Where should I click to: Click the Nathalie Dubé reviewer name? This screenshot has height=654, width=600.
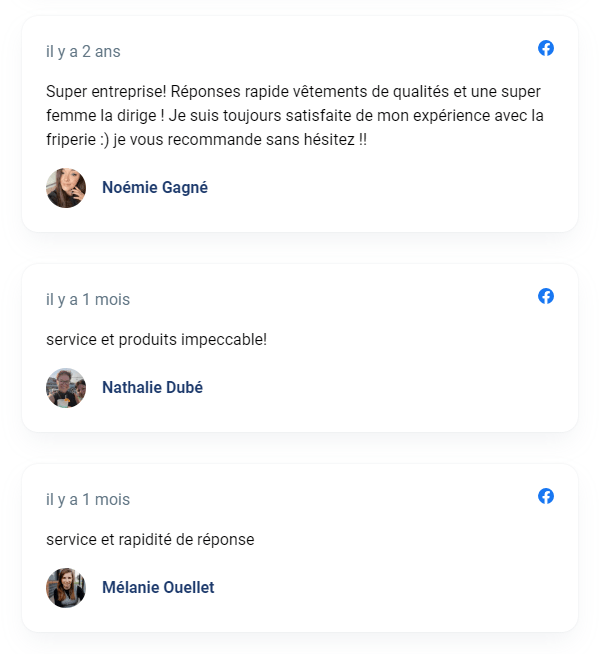click(152, 388)
